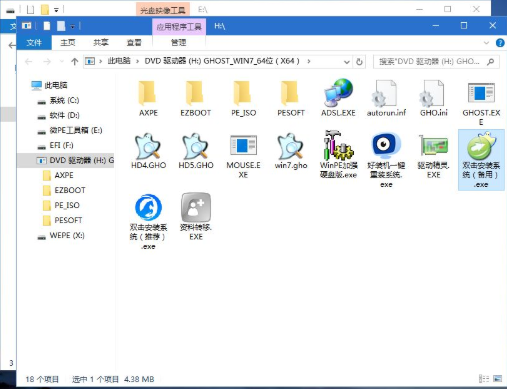Select EZBOOT folder in navigation tree
Viewport: 507px width, 389px height.
(x=70, y=190)
